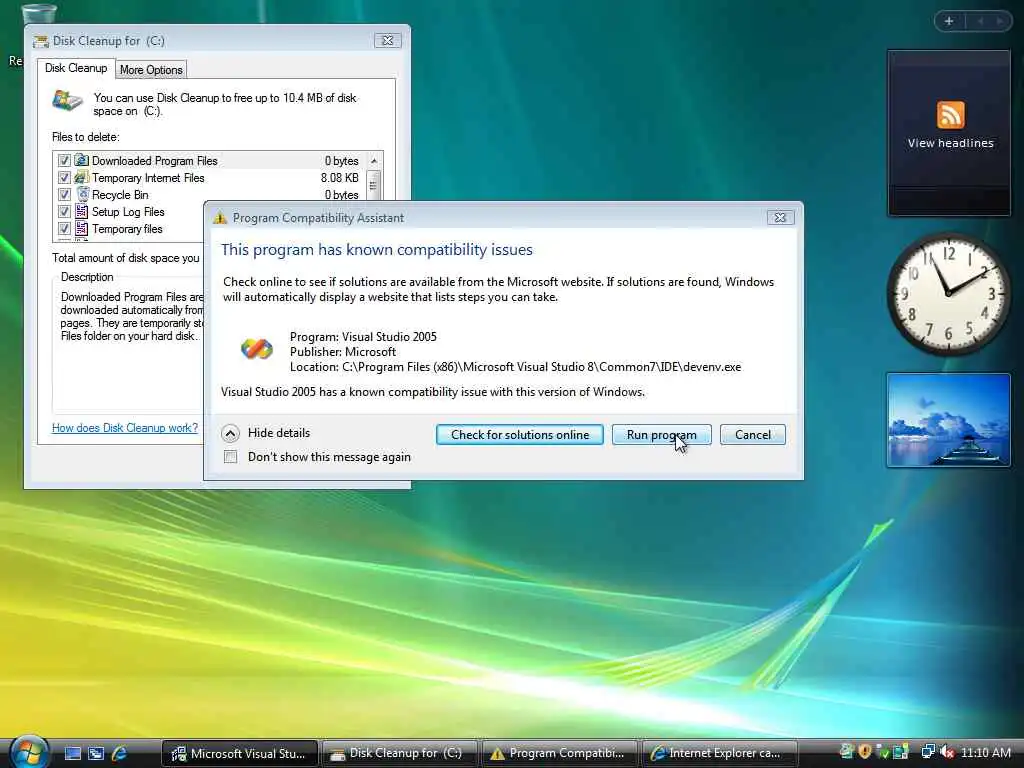Select the Setup Log Files row text
This screenshot has height=768, width=1024.
[x=128, y=212]
